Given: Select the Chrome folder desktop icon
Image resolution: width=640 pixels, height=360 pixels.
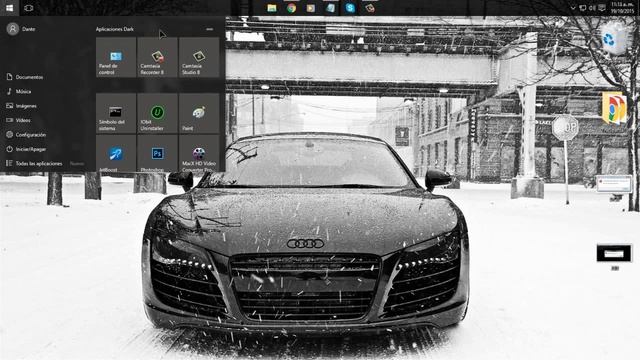Looking at the screenshot, I should coord(614,108).
